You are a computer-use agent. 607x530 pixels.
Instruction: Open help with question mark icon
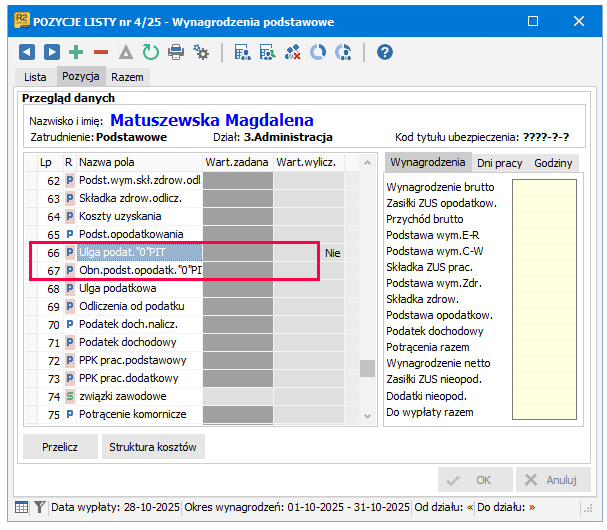pos(385,52)
